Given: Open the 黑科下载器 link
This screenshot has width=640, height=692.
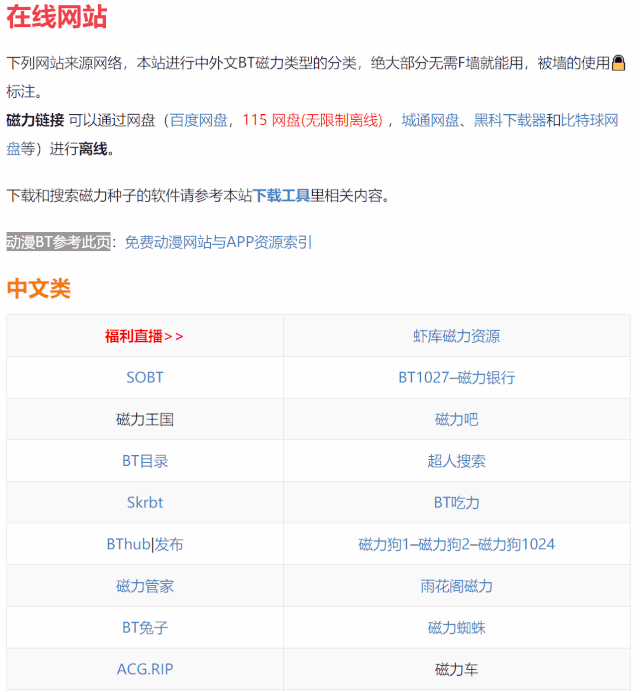Looking at the screenshot, I should [x=509, y=120].
